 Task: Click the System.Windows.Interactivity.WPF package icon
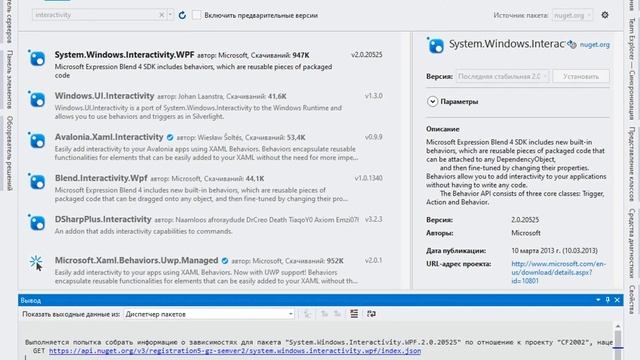click(x=37, y=58)
